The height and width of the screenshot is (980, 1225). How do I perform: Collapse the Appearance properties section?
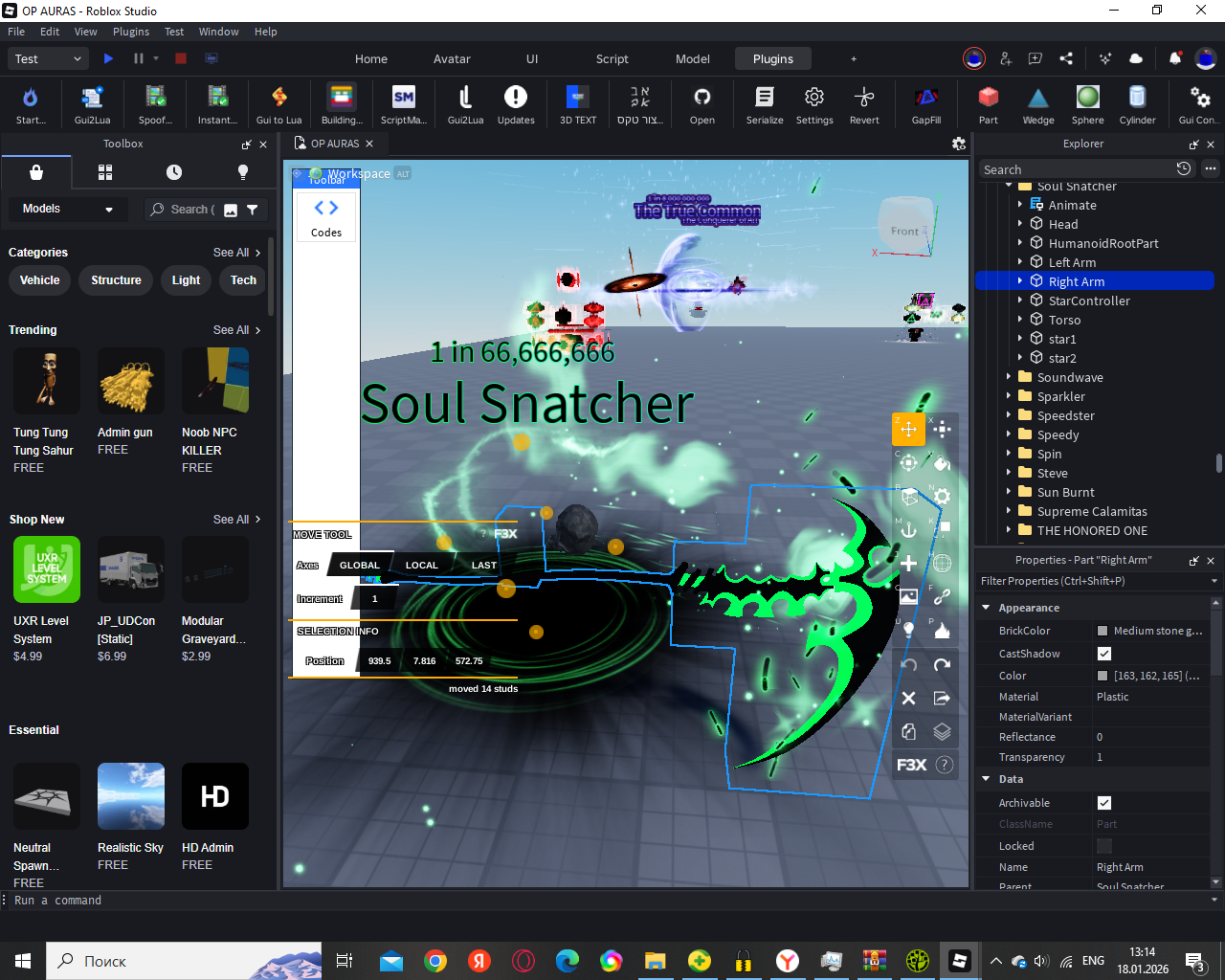coord(986,608)
